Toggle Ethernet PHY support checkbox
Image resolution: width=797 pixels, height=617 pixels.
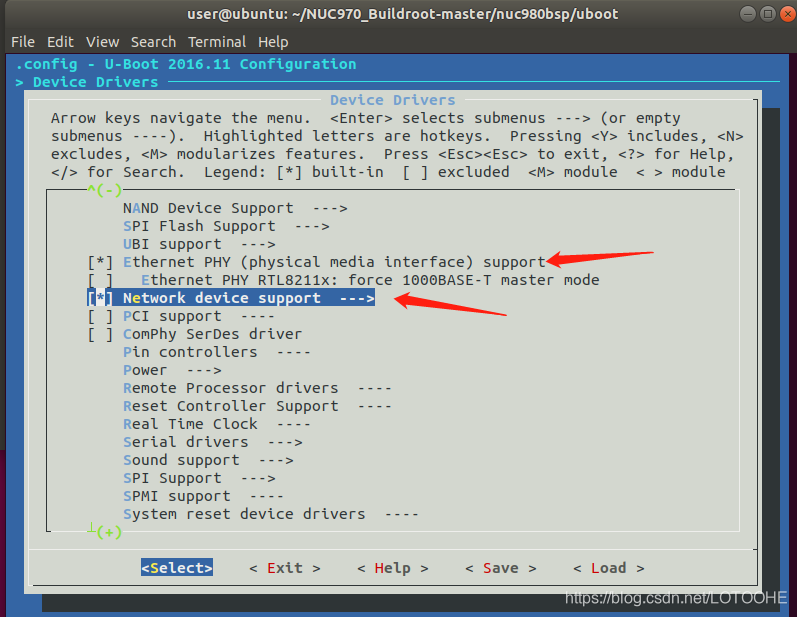pyautogui.click(x=100, y=262)
